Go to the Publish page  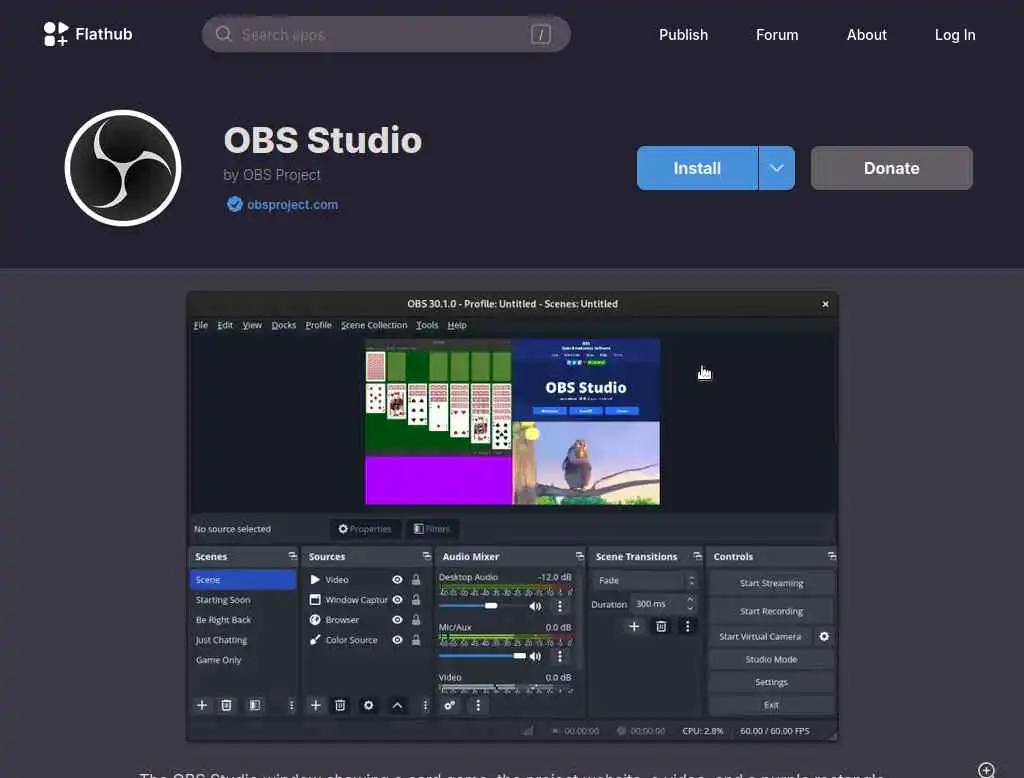point(683,35)
